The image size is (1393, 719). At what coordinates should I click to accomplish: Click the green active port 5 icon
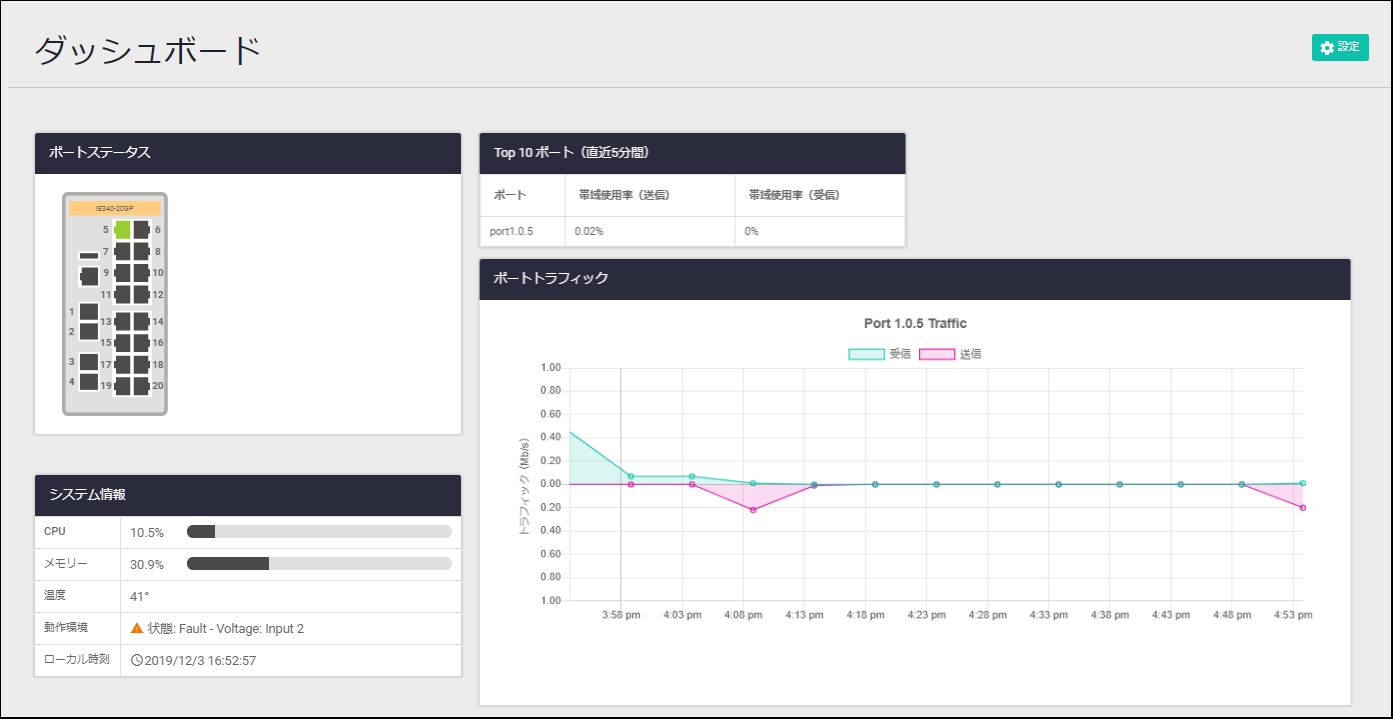point(123,230)
